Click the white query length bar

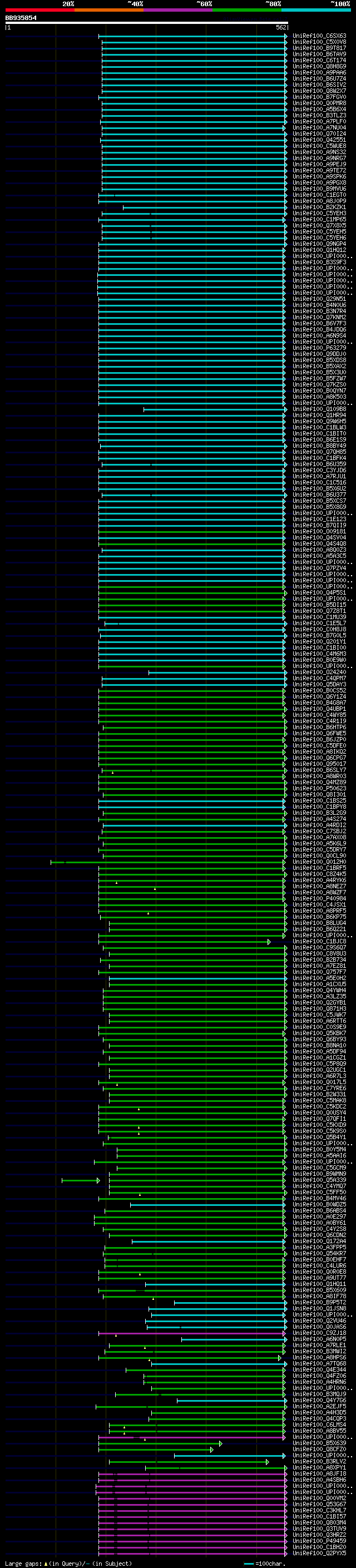pyautogui.click(x=147, y=23)
